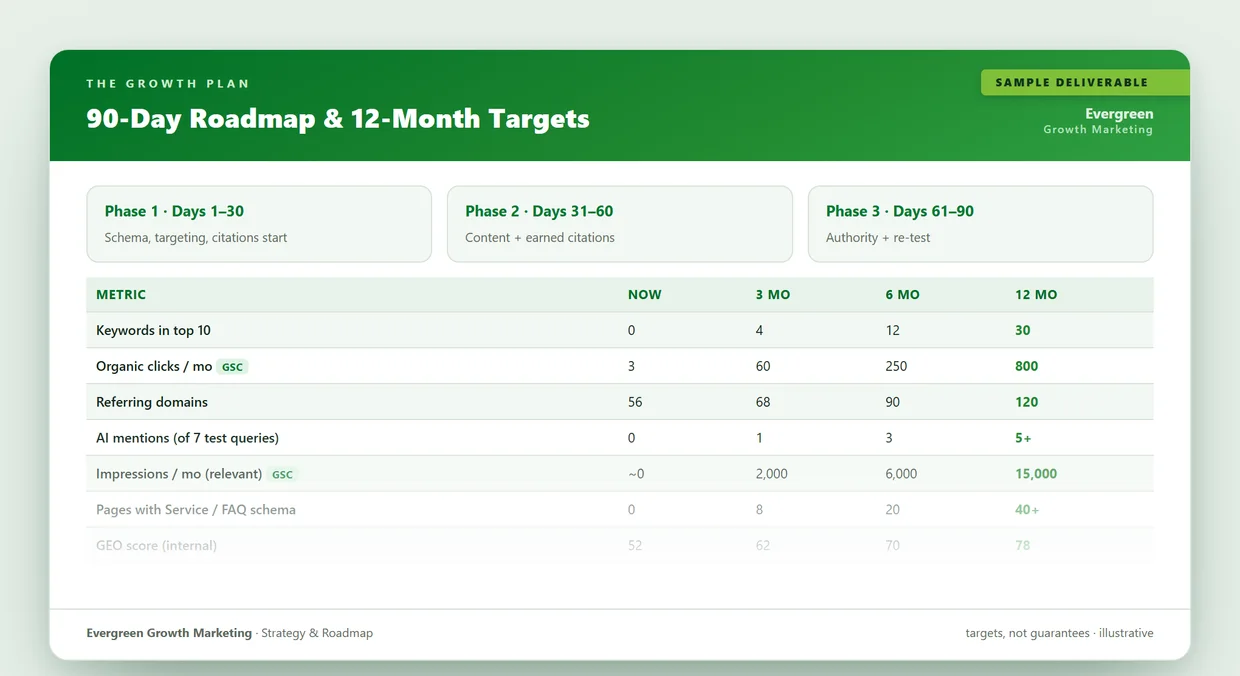Click GEO score 12-month value 78
The height and width of the screenshot is (676, 1240).
pos(1023,547)
